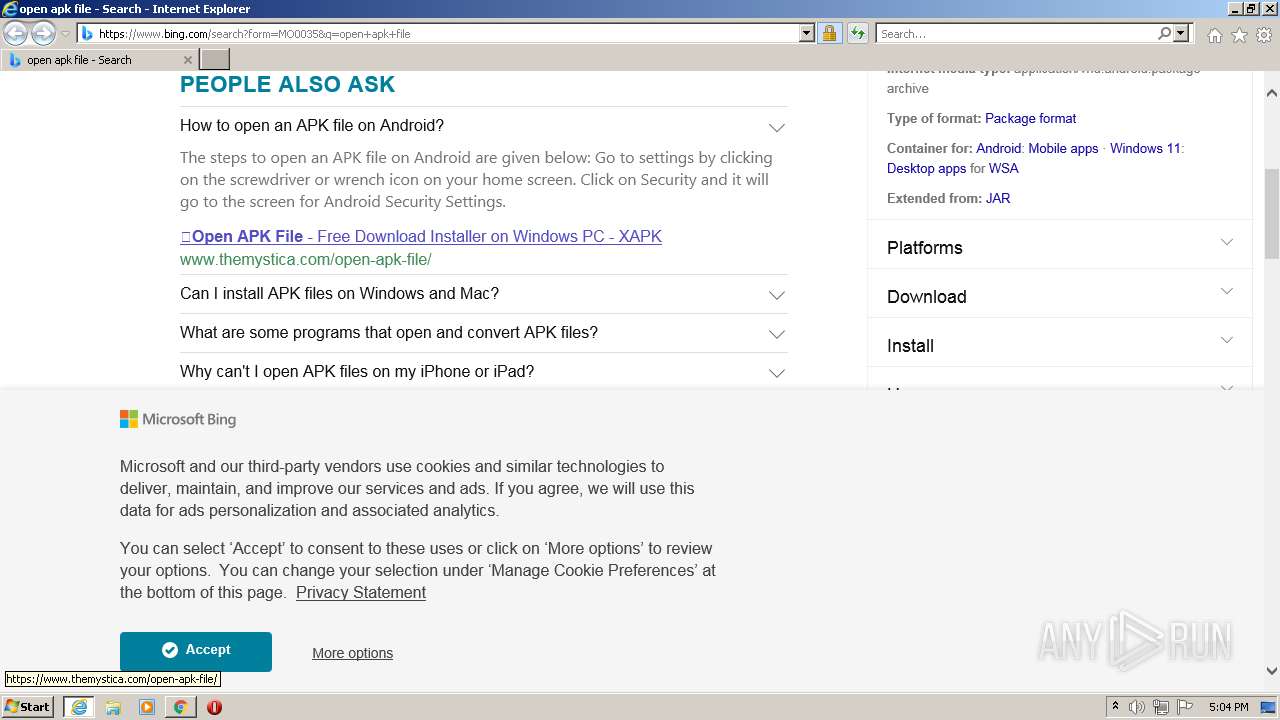Open the 'Desktop apps' link

point(926,168)
